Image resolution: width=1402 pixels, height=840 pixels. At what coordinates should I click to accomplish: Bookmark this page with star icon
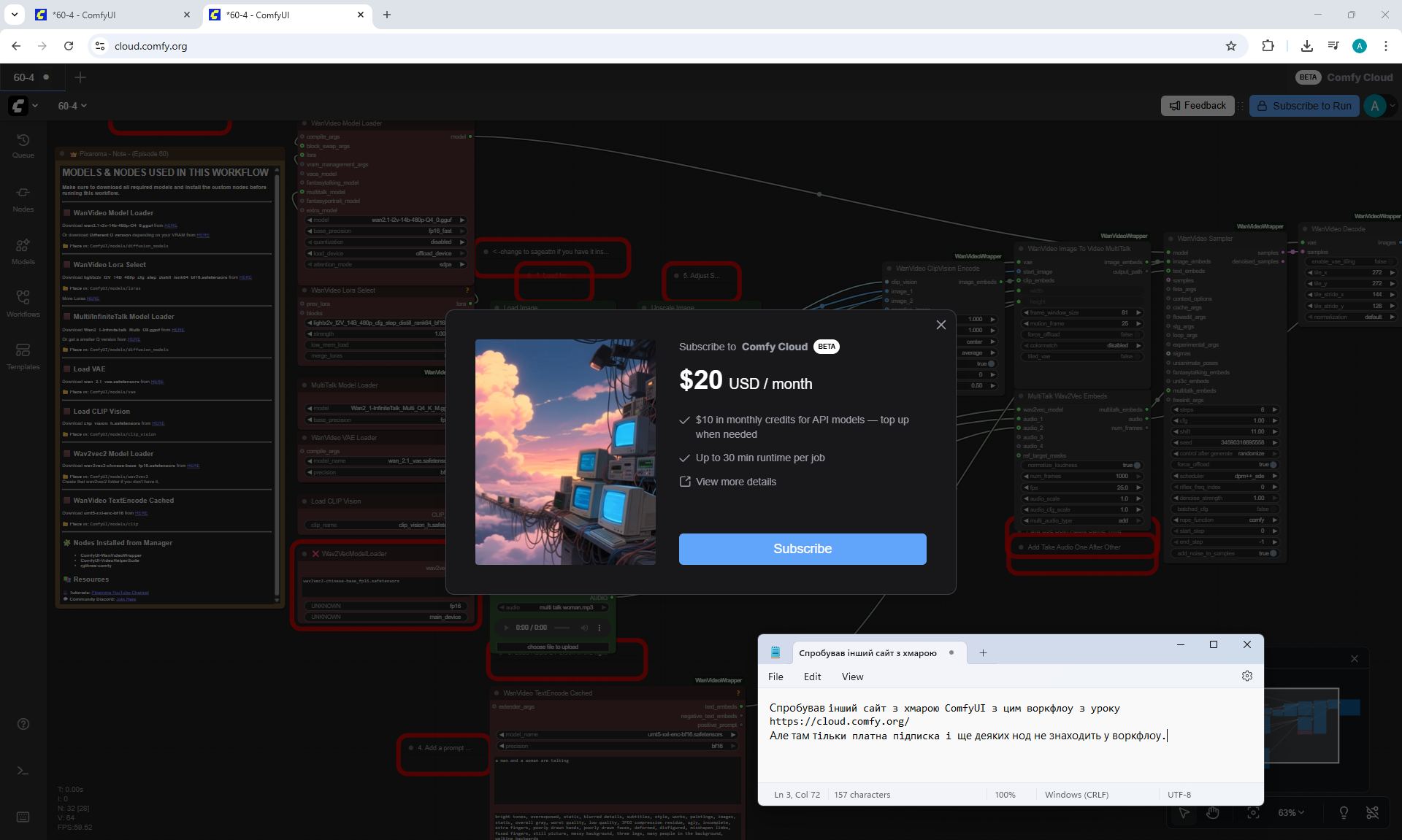(1231, 46)
